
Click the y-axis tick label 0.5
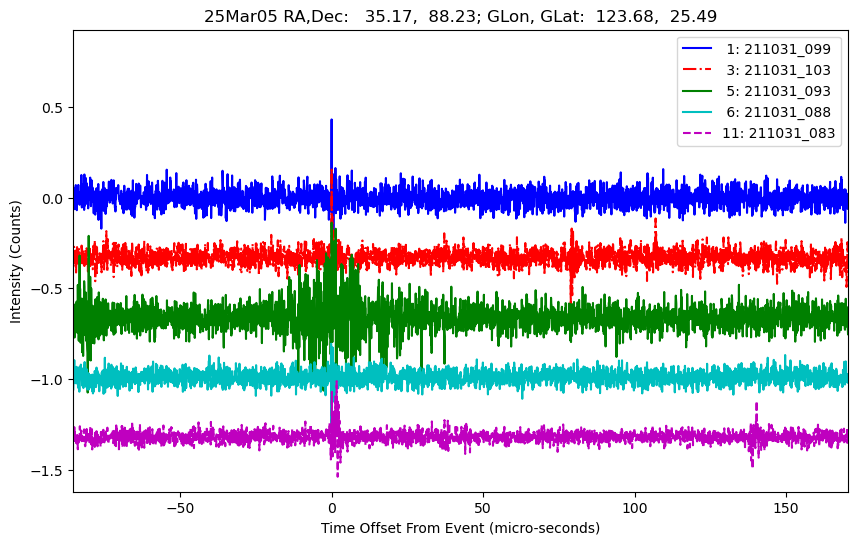(53, 108)
